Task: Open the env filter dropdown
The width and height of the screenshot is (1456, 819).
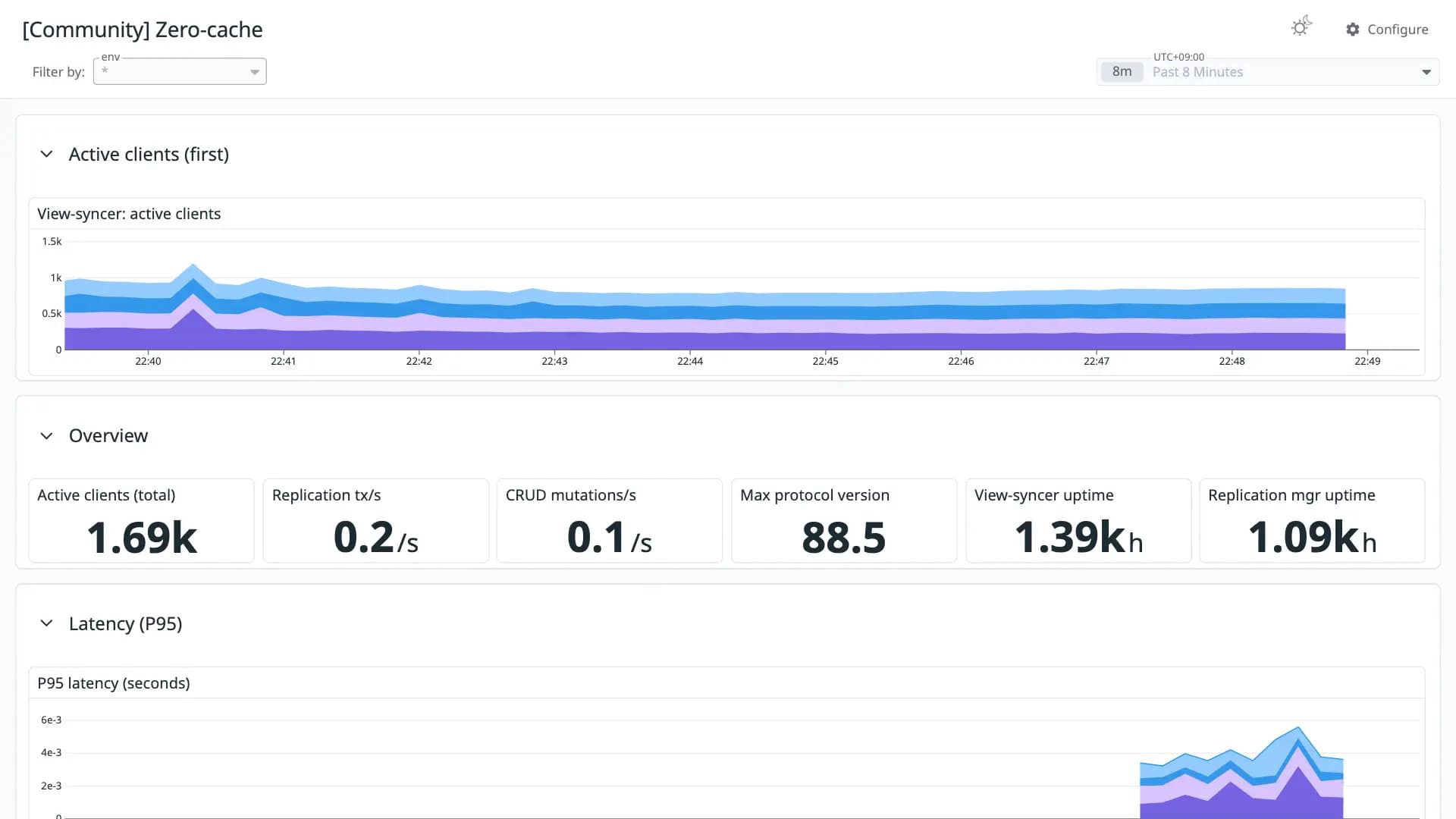Action: point(180,71)
